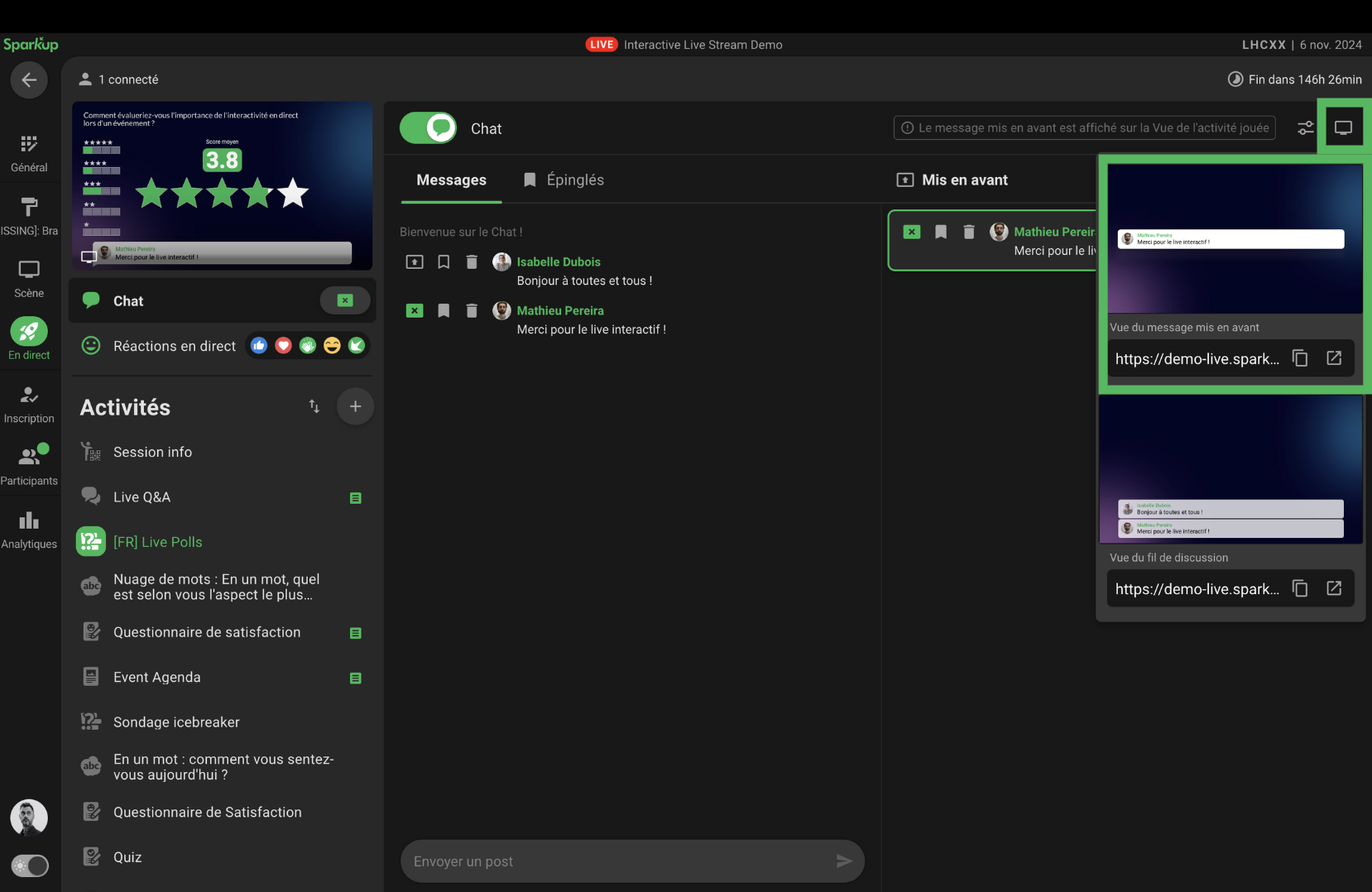
Task: Add a new activity with plus button
Action: pos(355,406)
